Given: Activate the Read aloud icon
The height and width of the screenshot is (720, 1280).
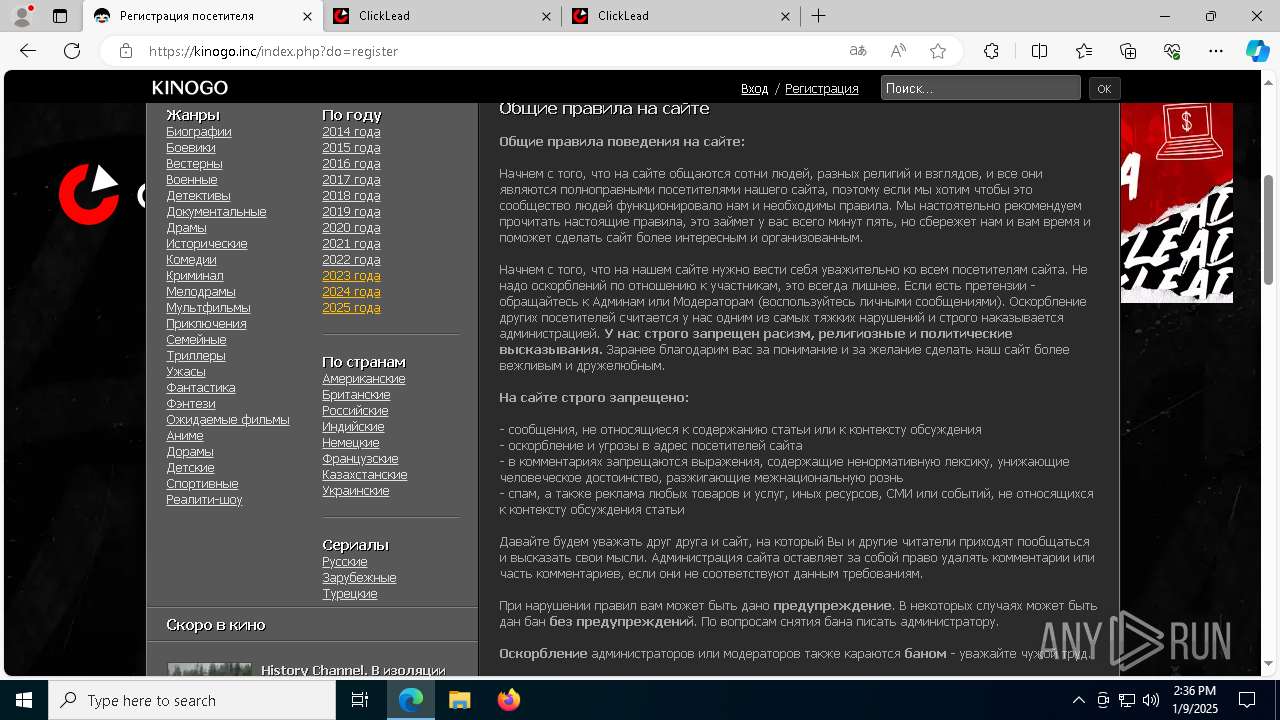Looking at the screenshot, I should [898, 51].
